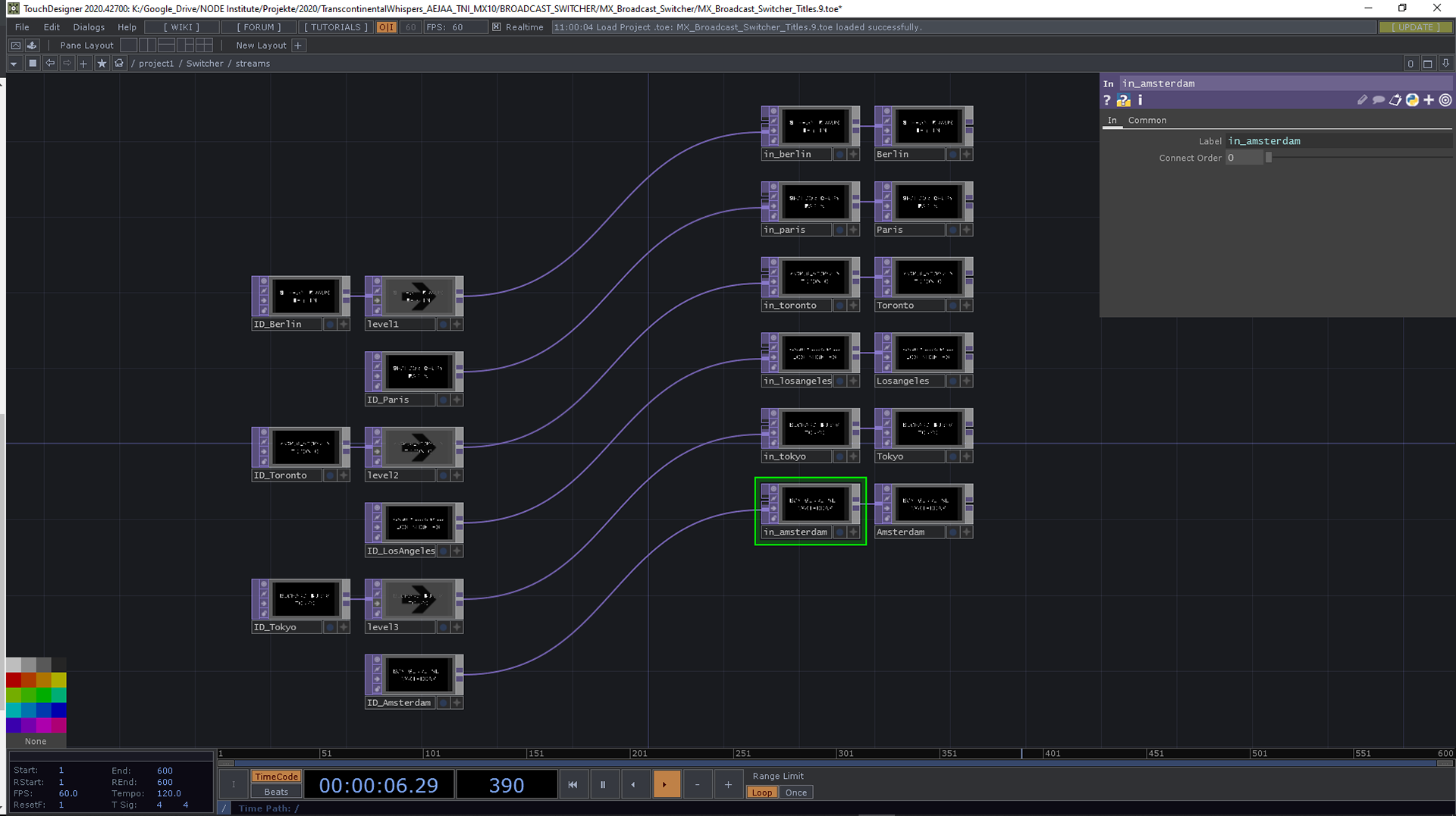Toggle the O|I power button in top bar
Viewport: 1456px width, 816px height.
point(387,27)
